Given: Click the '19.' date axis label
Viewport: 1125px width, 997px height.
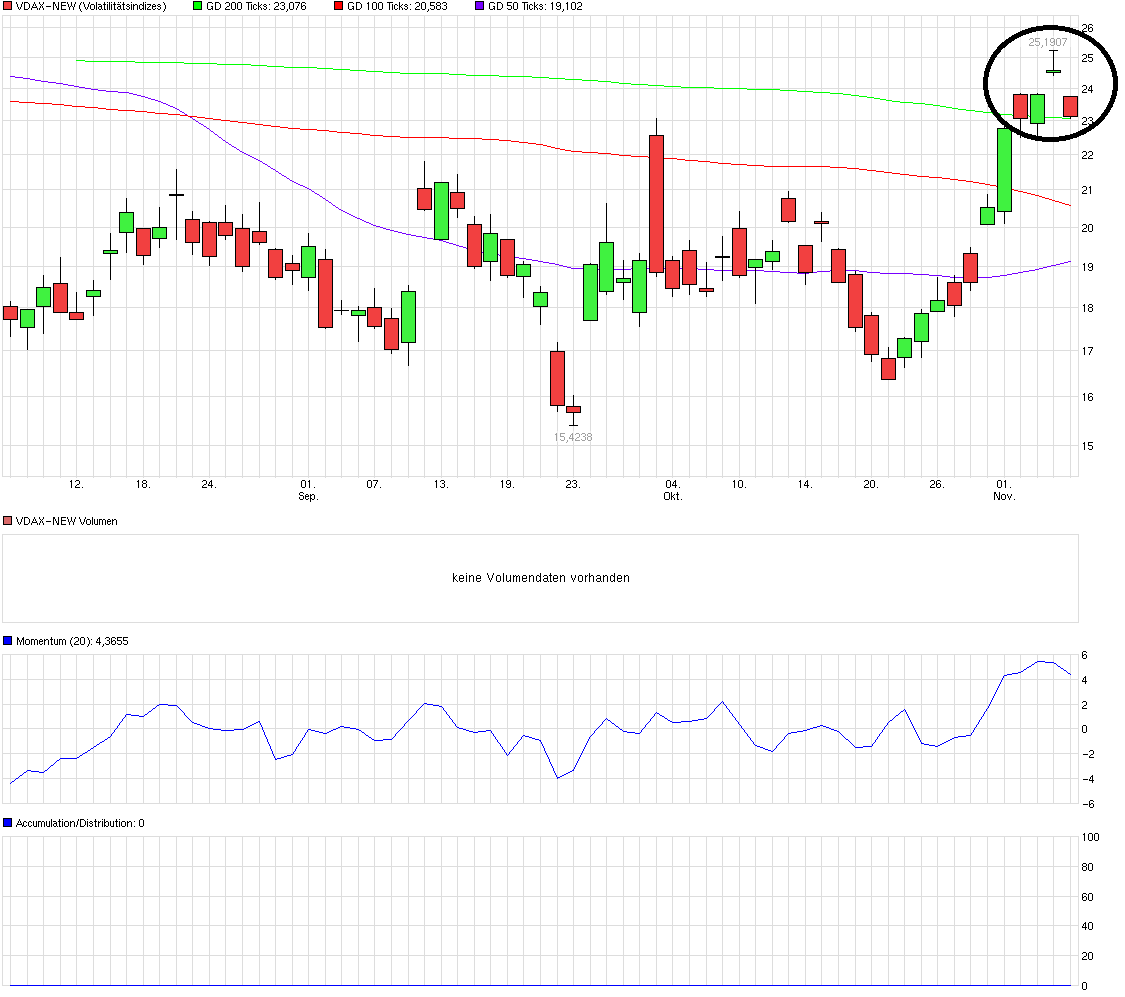Looking at the screenshot, I should point(507,484).
